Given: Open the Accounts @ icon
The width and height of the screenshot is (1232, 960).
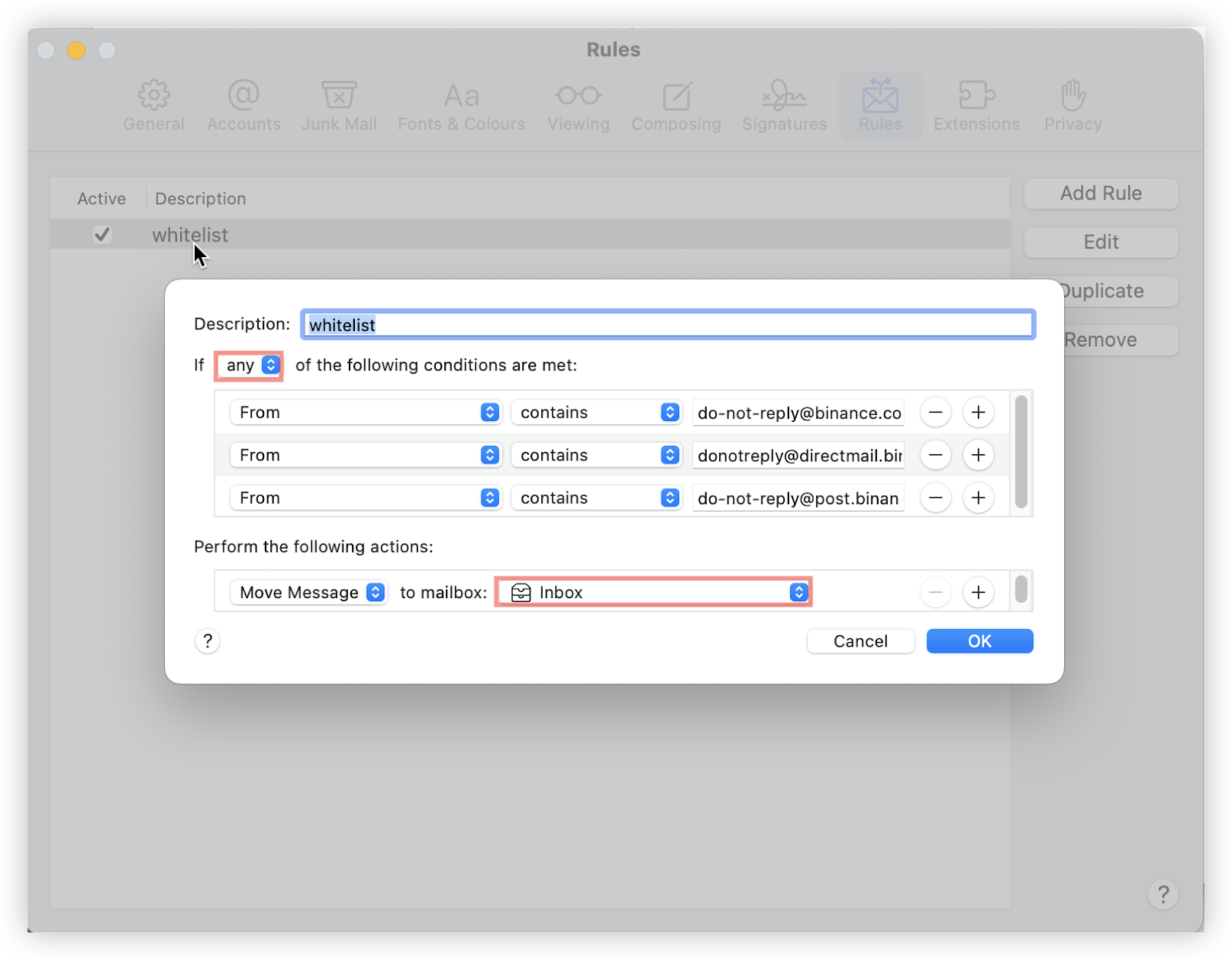Looking at the screenshot, I should coord(243,95).
